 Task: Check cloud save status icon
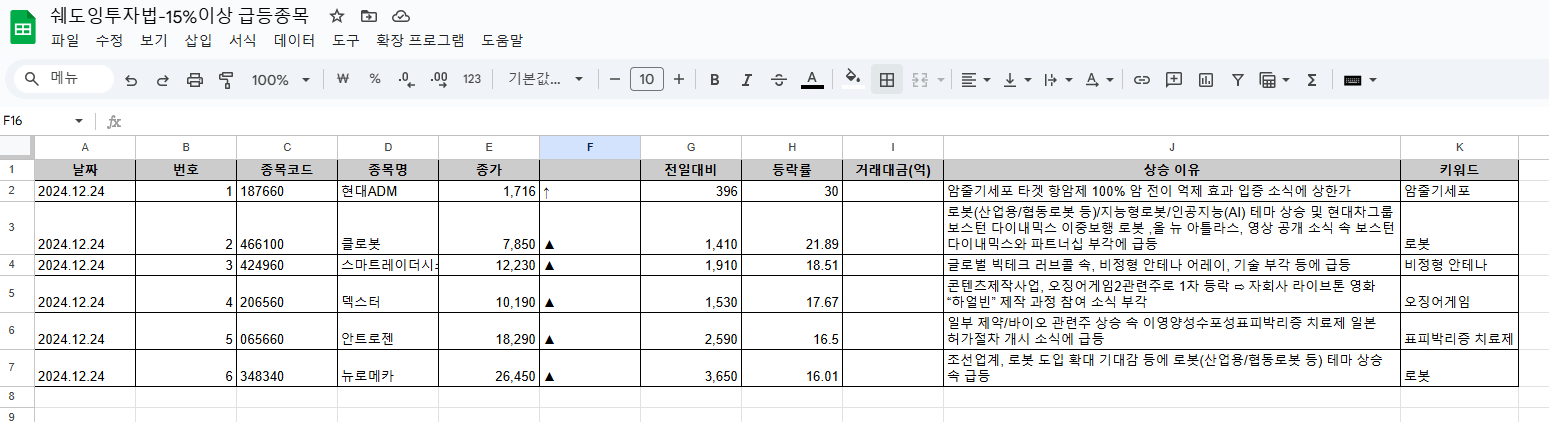pyautogui.click(x=401, y=16)
